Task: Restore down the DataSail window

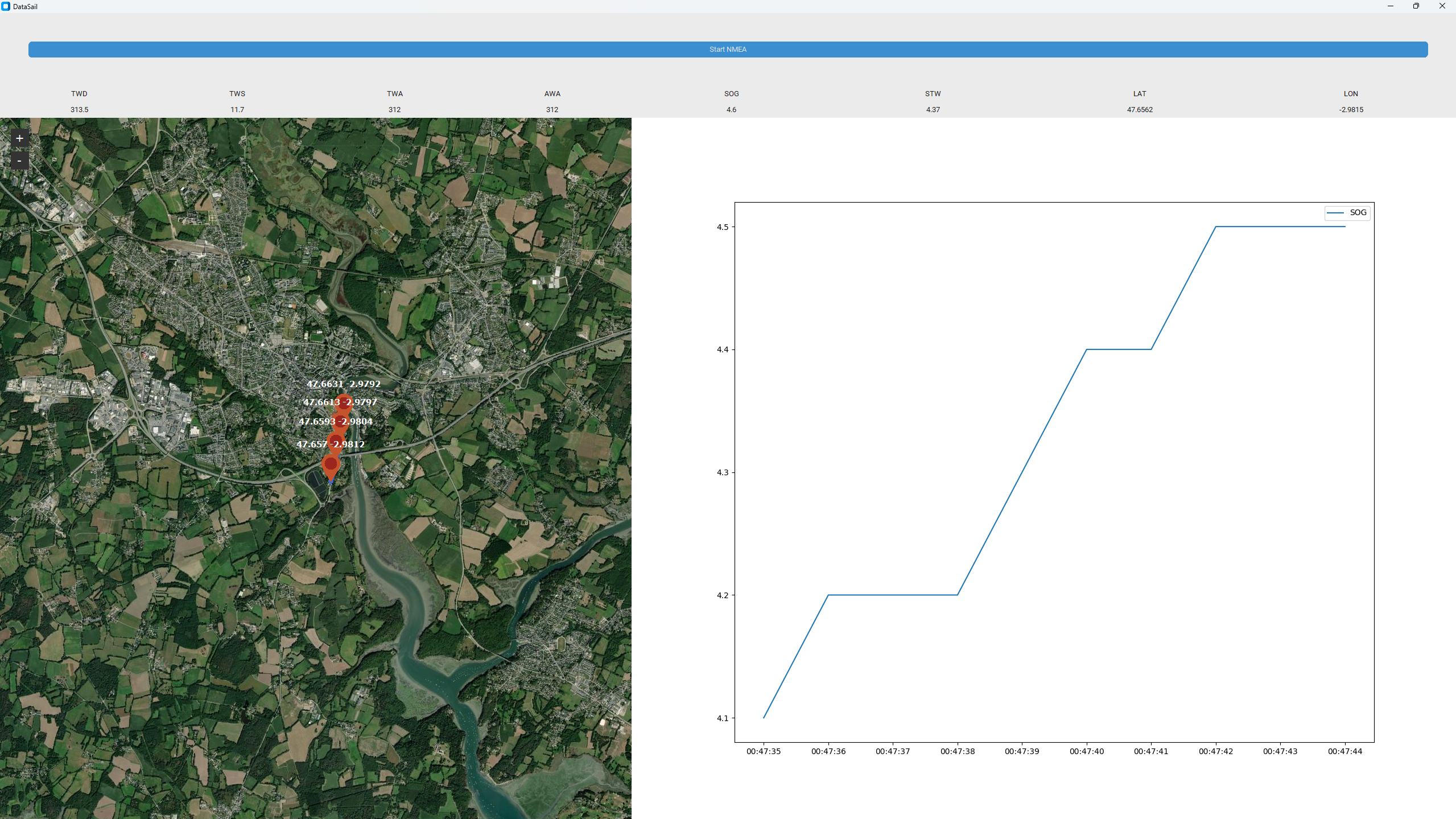Action: click(x=1416, y=6)
